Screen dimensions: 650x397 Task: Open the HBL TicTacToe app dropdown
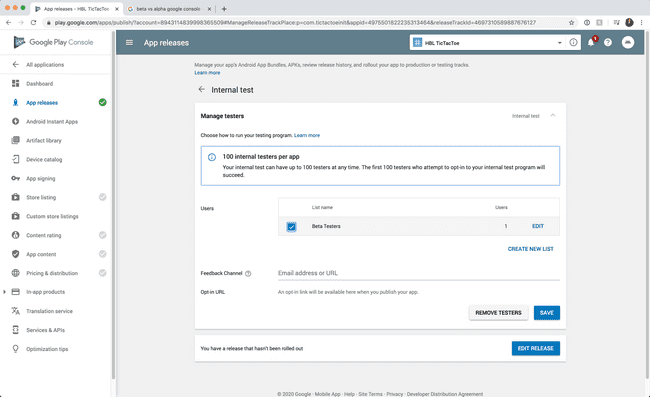pos(487,42)
